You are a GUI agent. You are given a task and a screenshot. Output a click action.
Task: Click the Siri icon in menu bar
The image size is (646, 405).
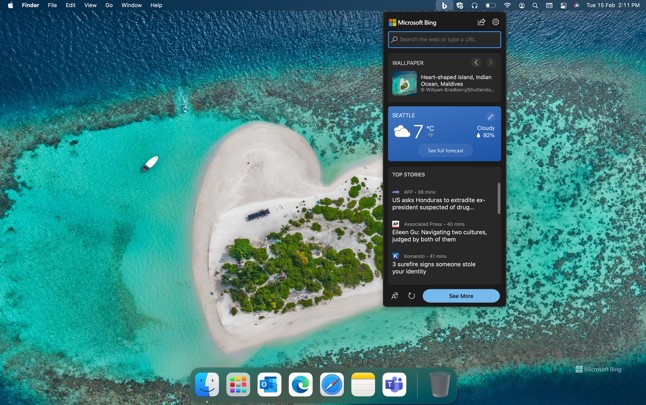(x=577, y=5)
